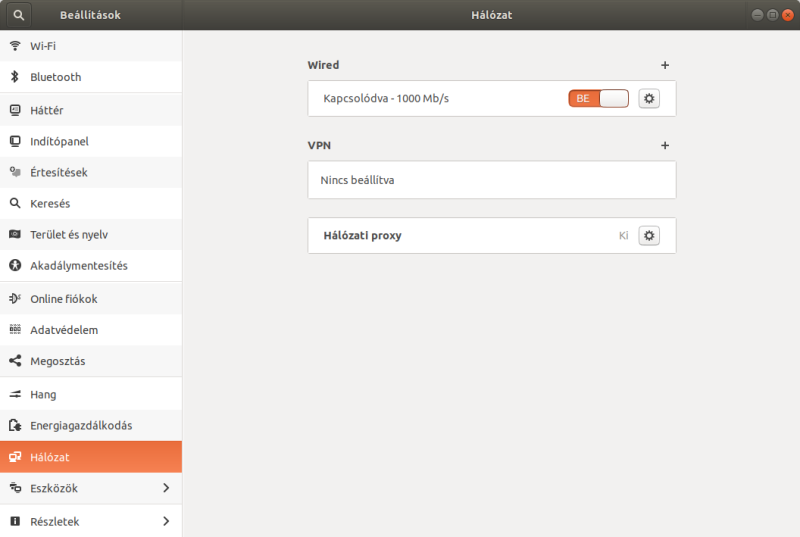This screenshot has width=800, height=537.
Task: Open Online fiókok settings
Action: click(x=91, y=299)
